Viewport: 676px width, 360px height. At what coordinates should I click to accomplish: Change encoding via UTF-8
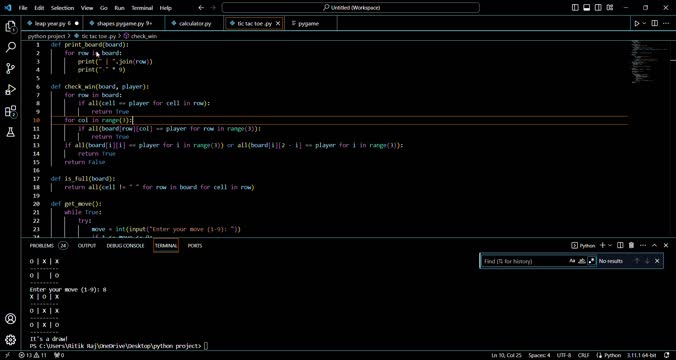tap(563, 356)
